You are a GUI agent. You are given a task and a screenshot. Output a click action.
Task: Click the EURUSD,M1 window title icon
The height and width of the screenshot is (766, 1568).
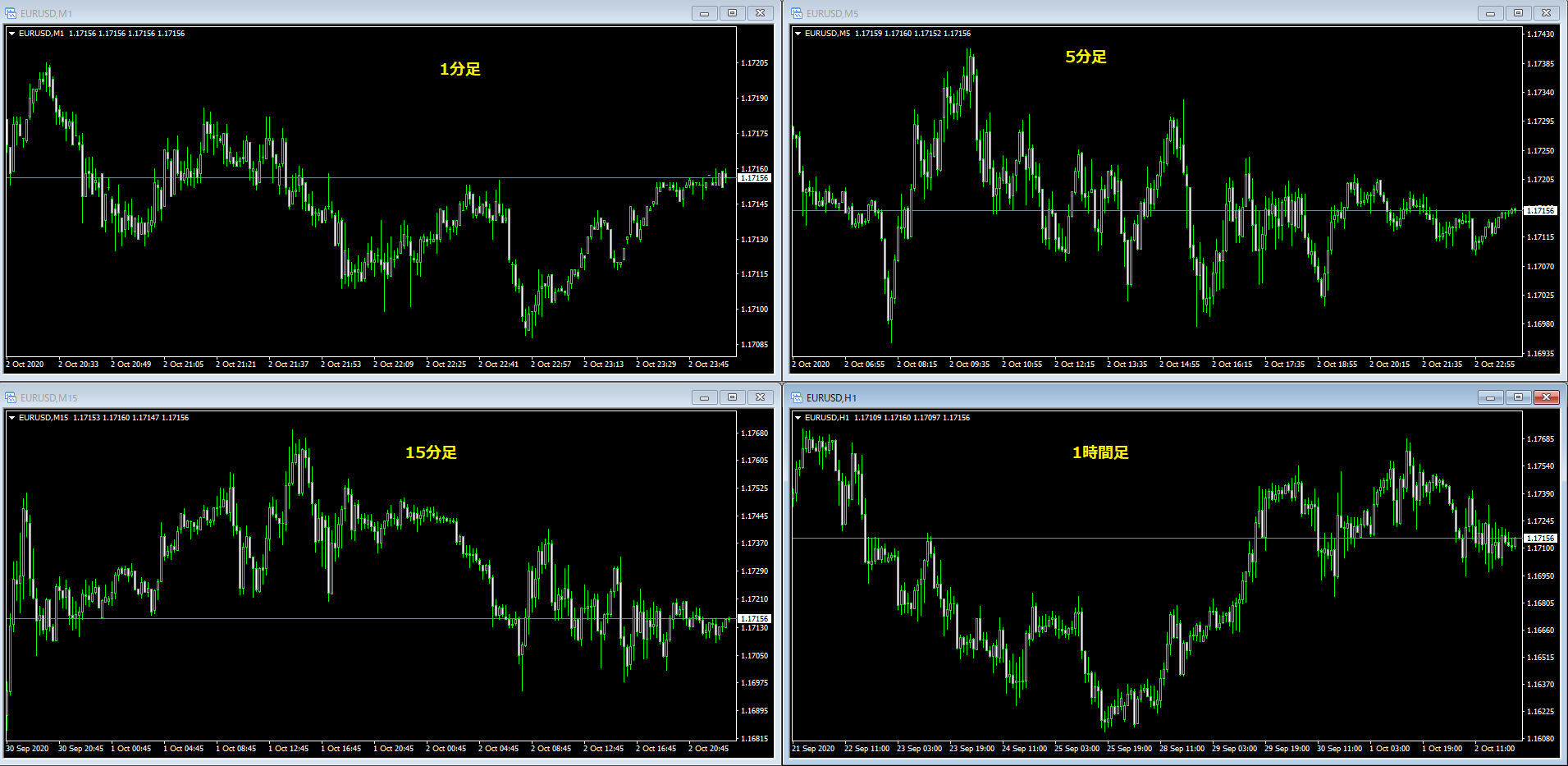click(11, 13)
